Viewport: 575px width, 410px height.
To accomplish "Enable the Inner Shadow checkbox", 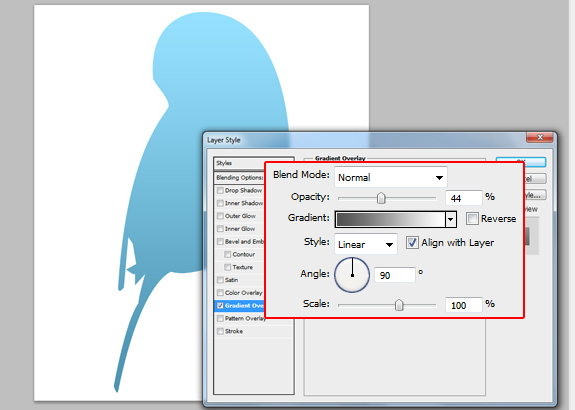I will click(220, 203).
